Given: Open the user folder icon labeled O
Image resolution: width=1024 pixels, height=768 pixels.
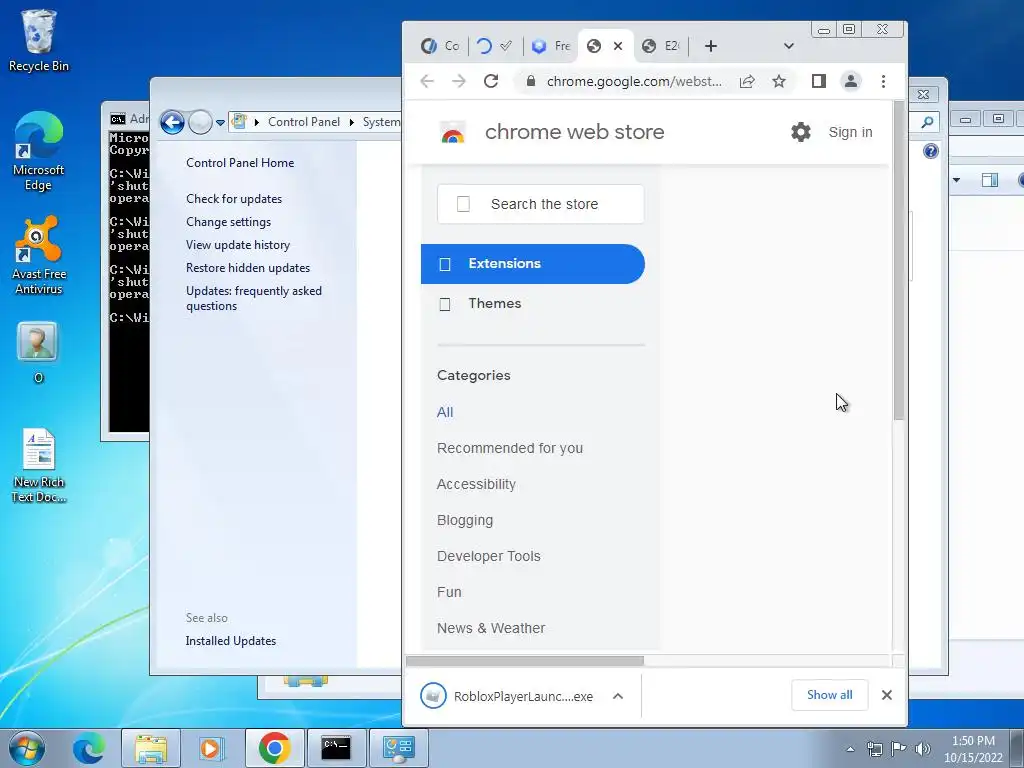Looking at the screenshot, I should click(38, 351).
